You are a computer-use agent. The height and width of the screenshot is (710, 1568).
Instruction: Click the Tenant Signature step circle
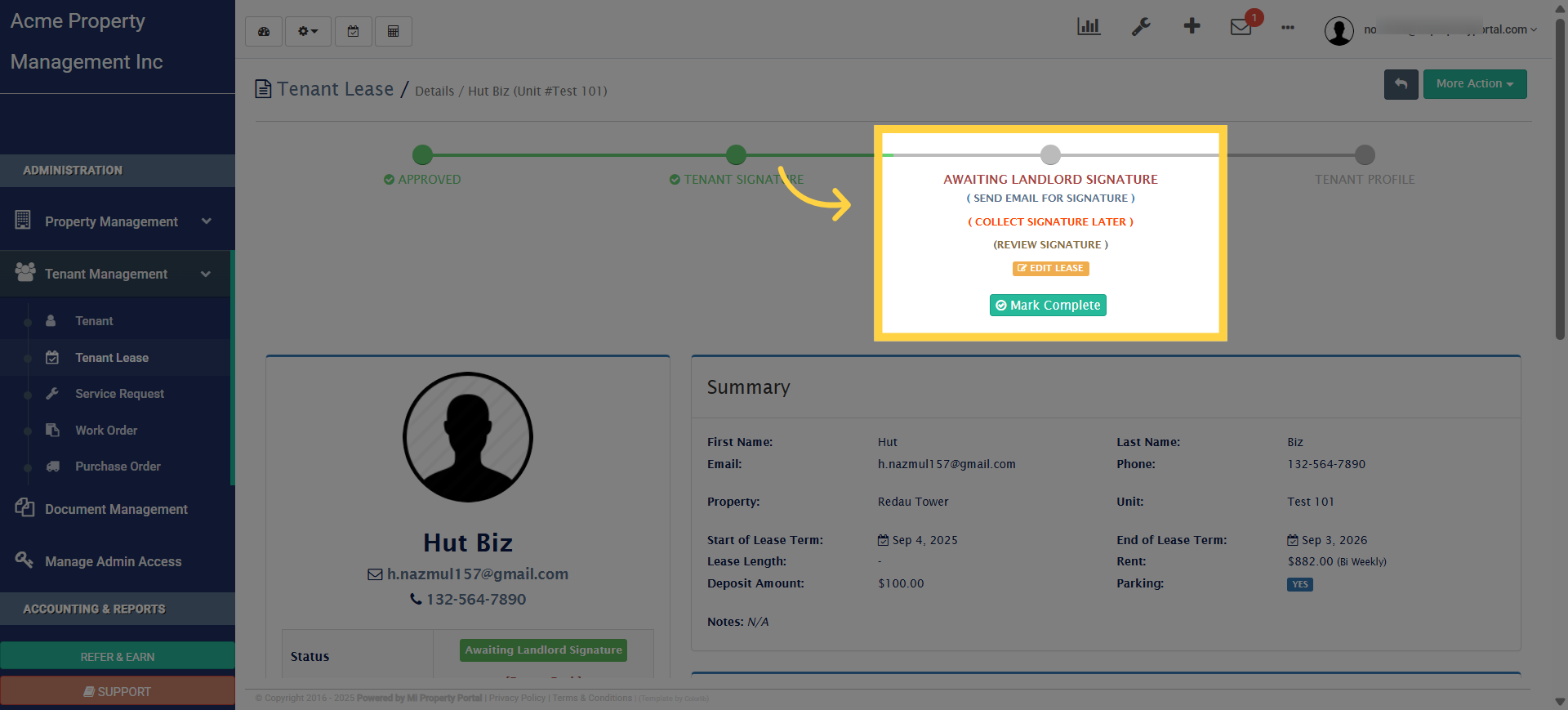point(736,154)
